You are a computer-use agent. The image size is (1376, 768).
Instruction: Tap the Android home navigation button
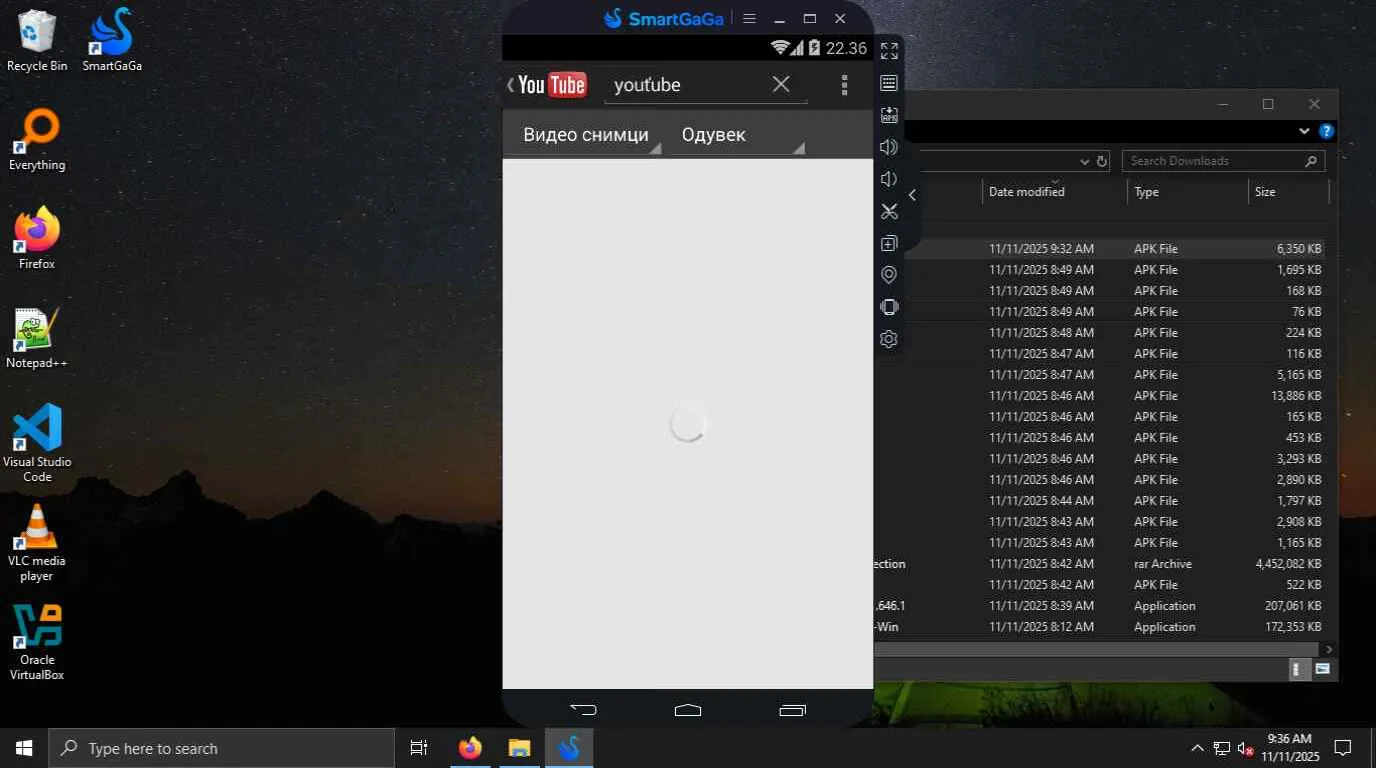[x=688, y=710]
